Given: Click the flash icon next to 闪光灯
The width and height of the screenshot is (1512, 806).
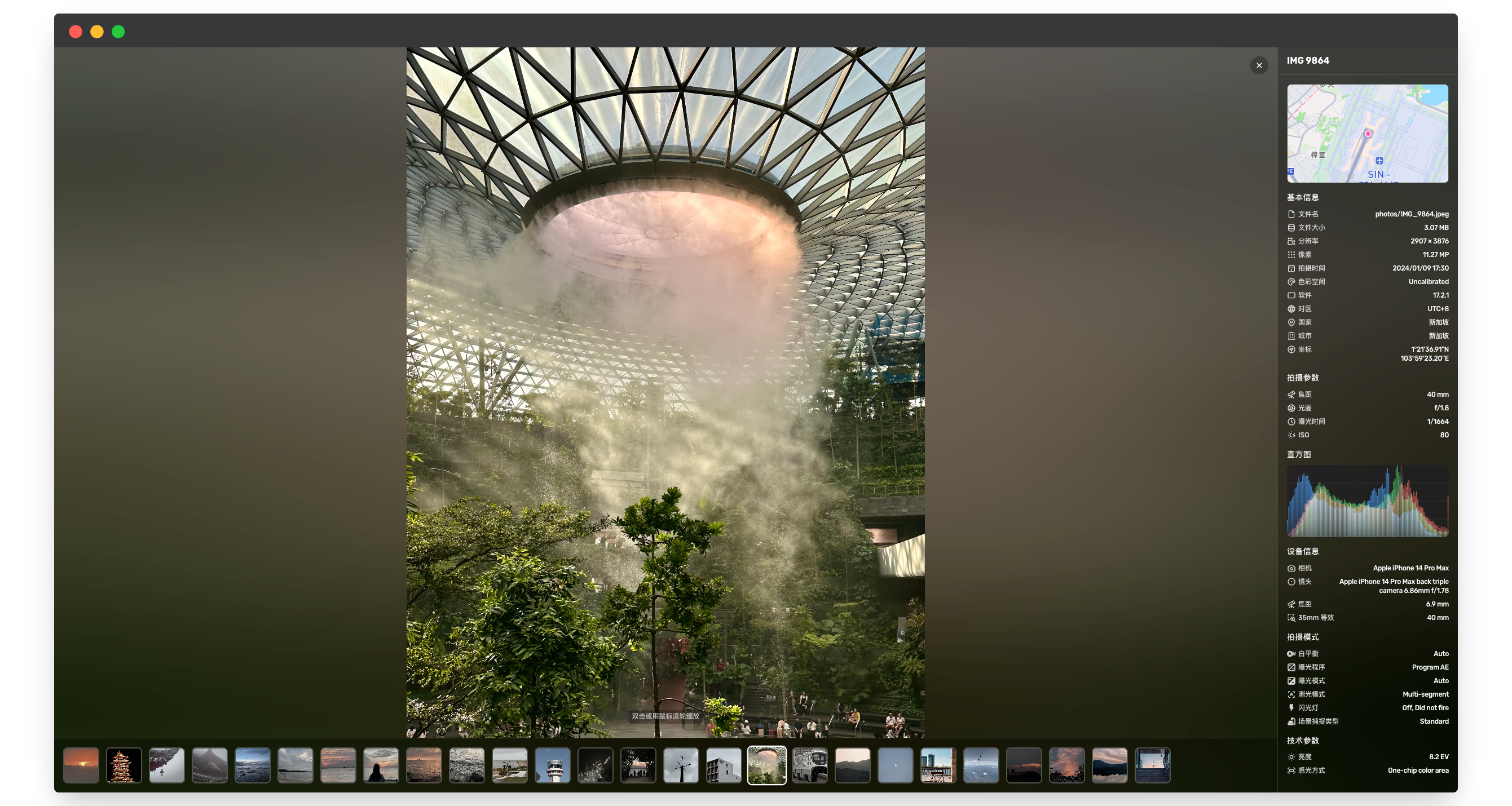Looking at the screenshot, I should [1291, 708].
